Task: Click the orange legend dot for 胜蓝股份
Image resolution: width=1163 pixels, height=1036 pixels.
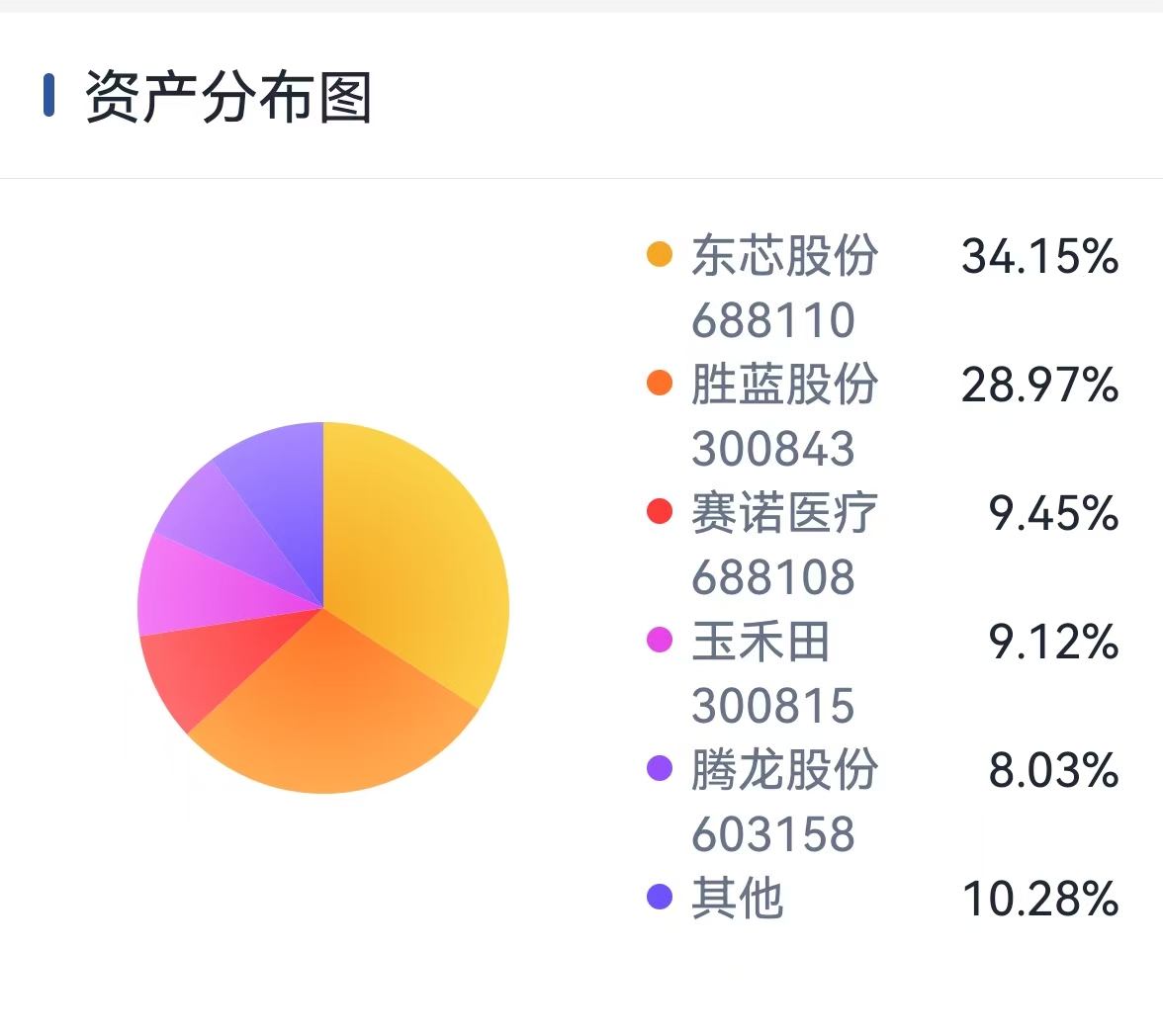Action: (x=660, y=383)
